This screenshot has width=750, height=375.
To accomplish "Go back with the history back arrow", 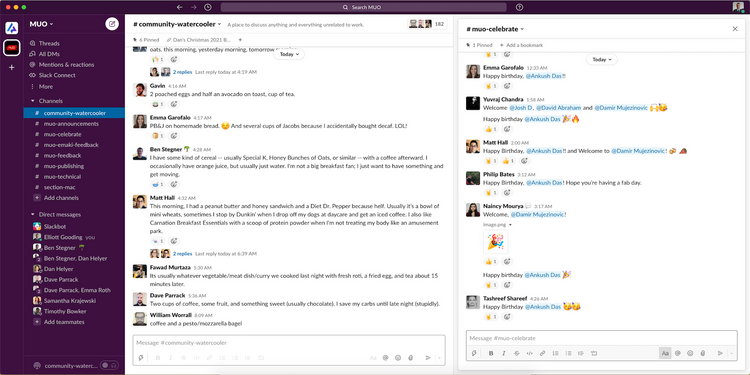I will [179, 7].
